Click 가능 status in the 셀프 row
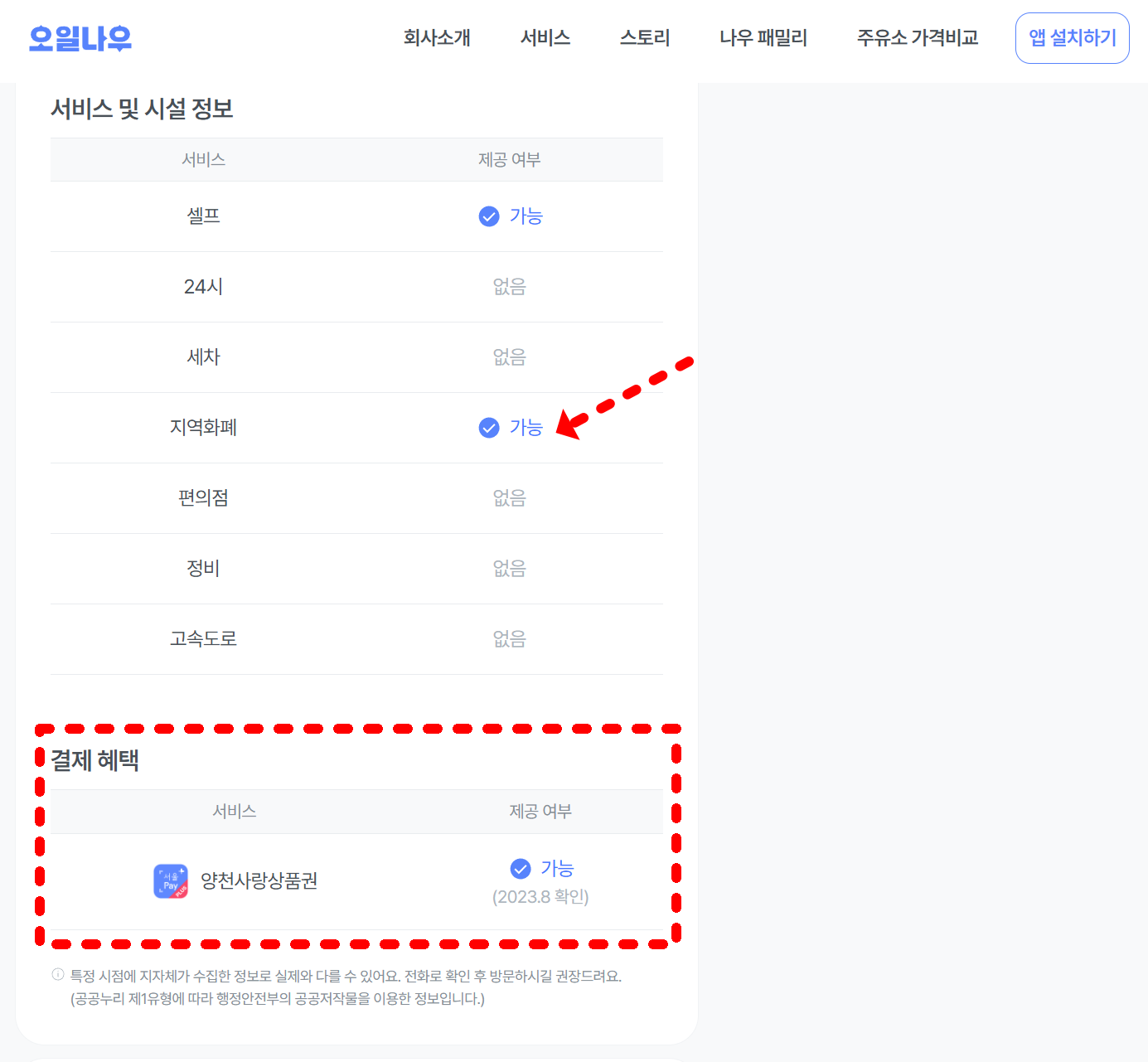The width and height of the screenshot is (1148, 1062). pos(526,216)
